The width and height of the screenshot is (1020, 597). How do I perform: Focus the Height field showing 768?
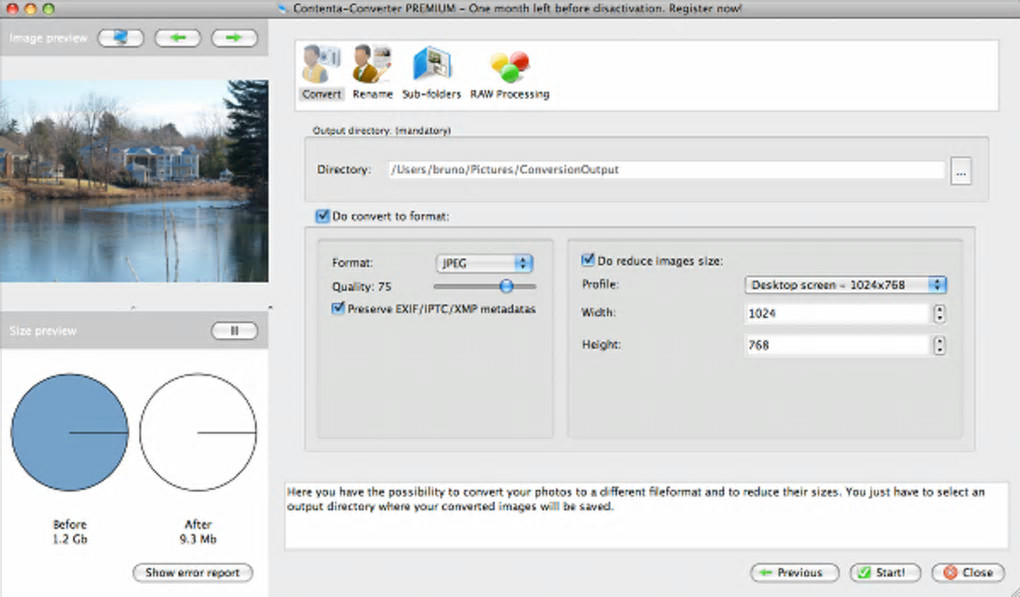coord(837,345)
